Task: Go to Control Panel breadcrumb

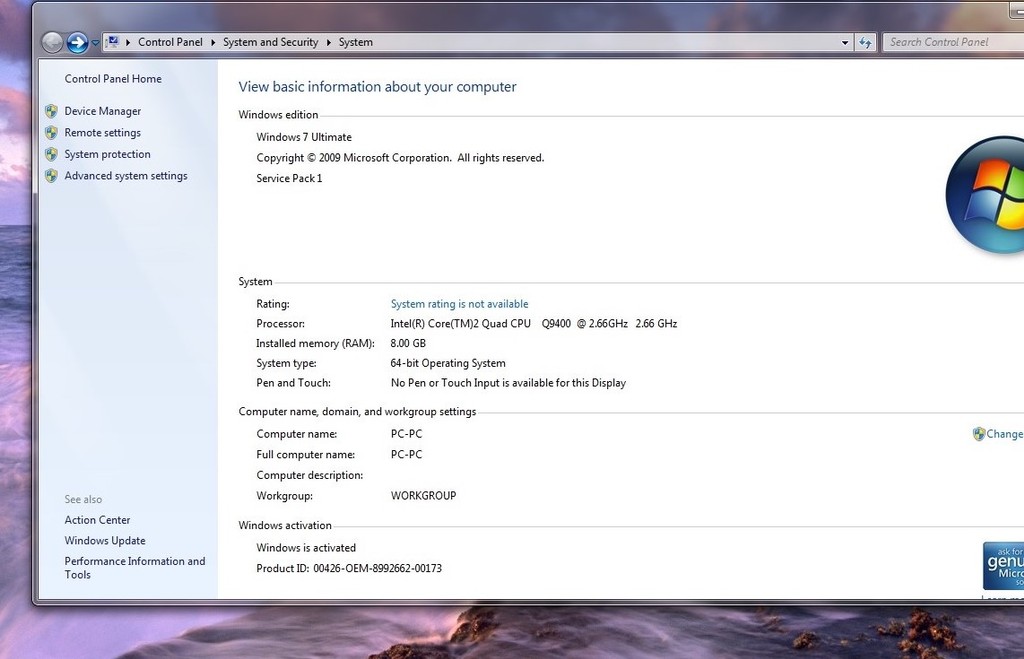Action: pos(170,42)
